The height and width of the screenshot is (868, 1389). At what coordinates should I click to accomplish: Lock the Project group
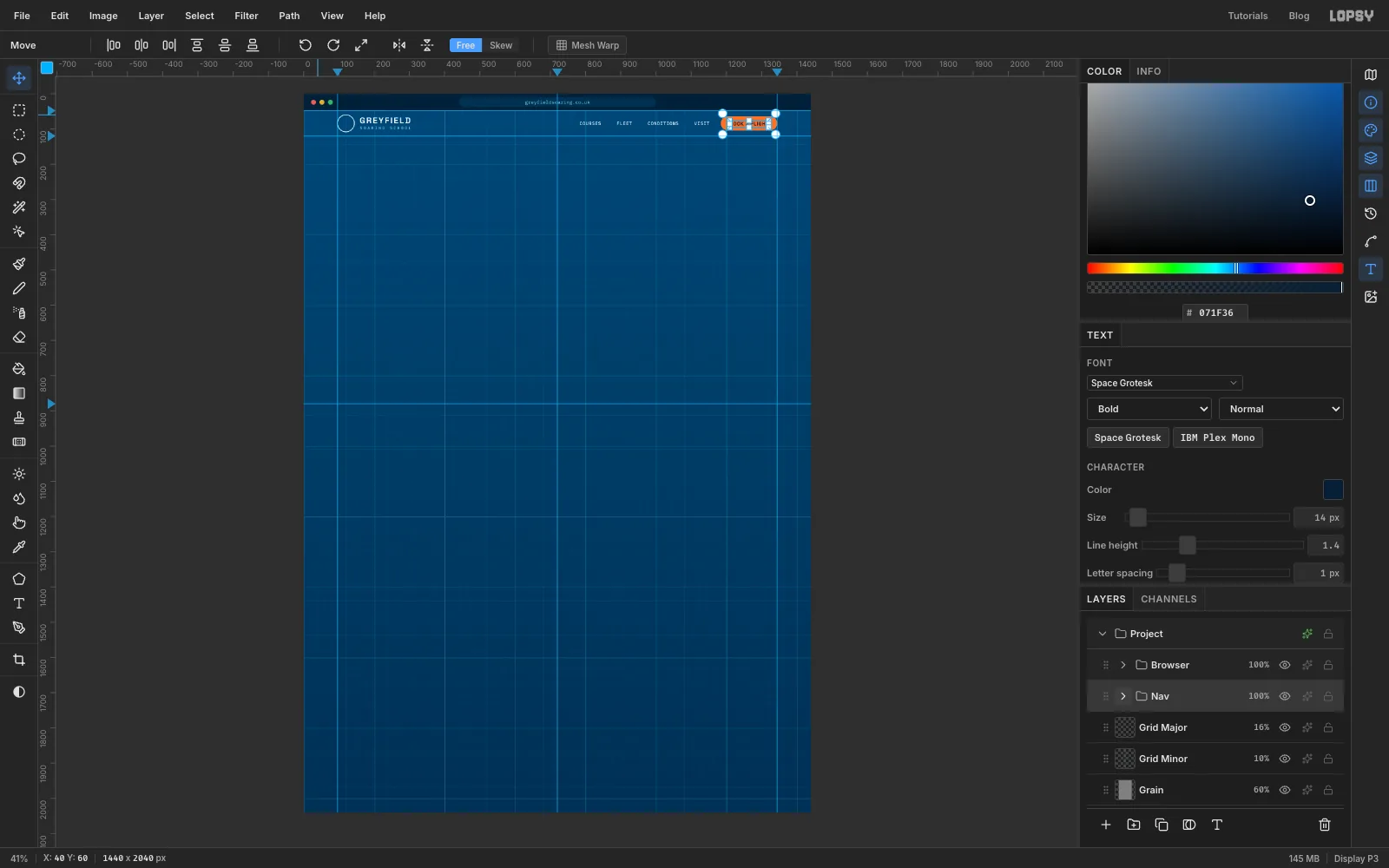click(x=1328, y=634)
